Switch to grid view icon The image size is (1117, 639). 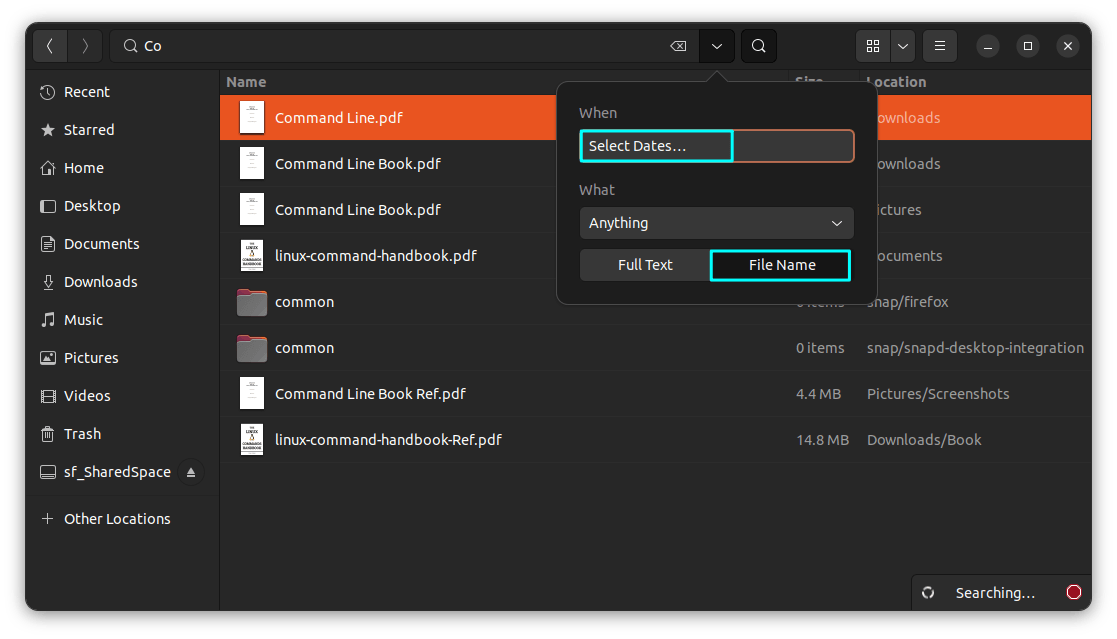click(873, 46)
